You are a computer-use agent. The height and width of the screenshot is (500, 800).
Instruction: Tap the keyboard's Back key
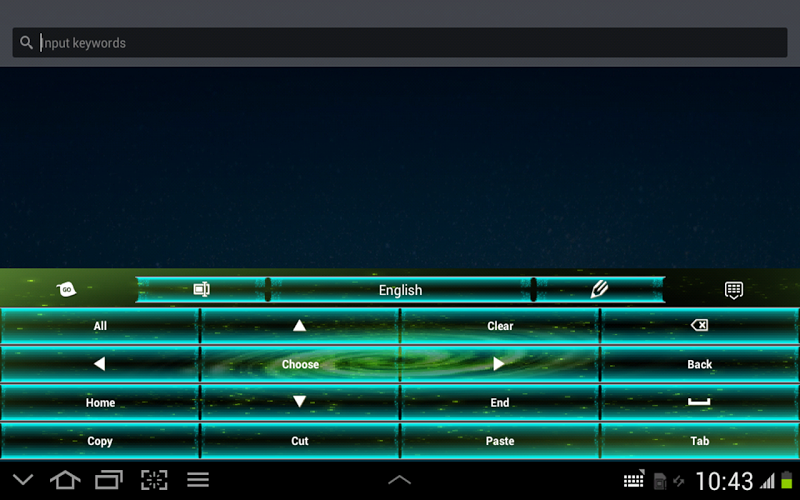(699, 364)
